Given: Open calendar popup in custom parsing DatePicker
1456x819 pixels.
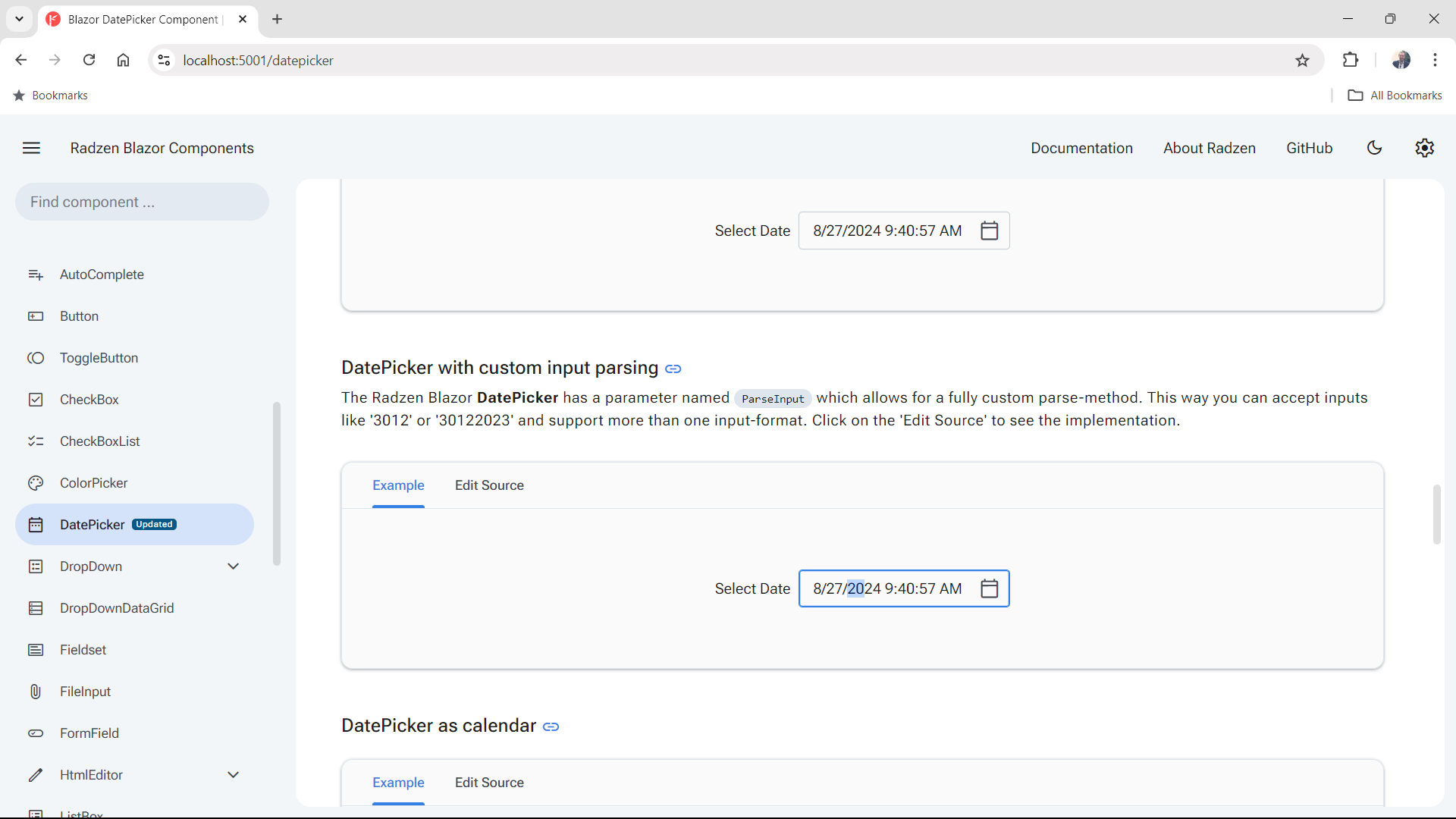Looking at the screenshot, I should click(x=989, y=588).
